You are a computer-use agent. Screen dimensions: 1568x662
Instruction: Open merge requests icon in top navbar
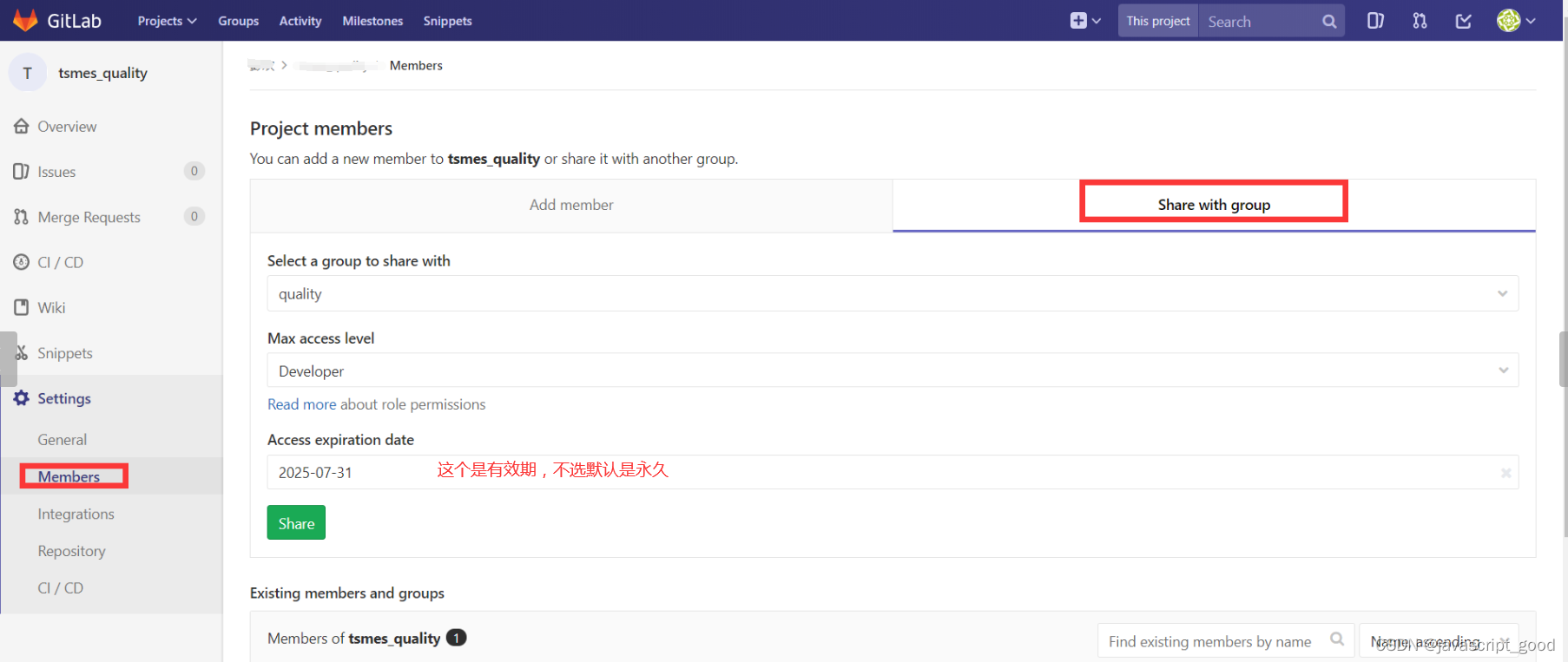coord(1420,21)
